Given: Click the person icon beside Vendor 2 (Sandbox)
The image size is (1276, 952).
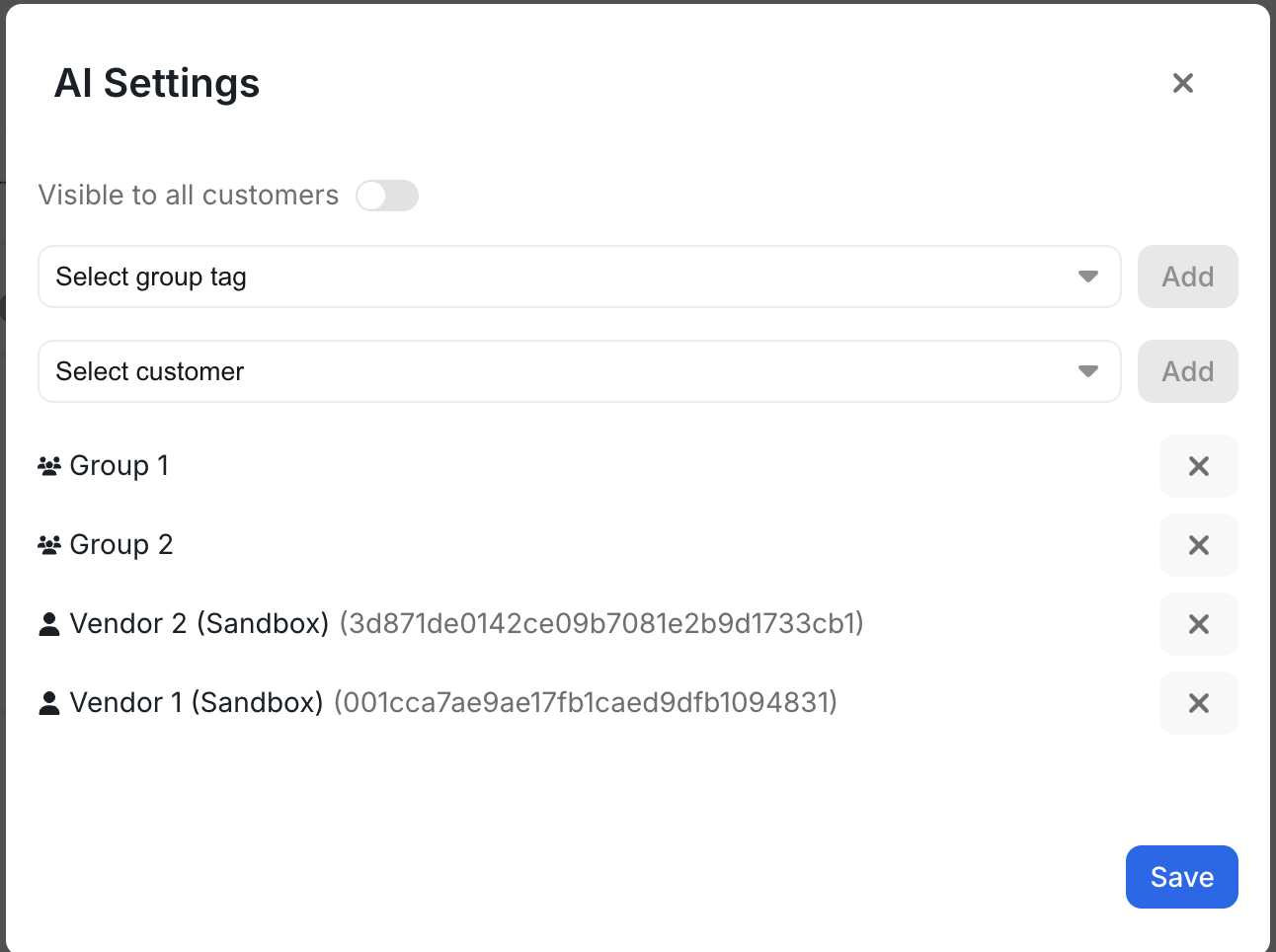Looking at the screenshot, I should pos(49,623).
